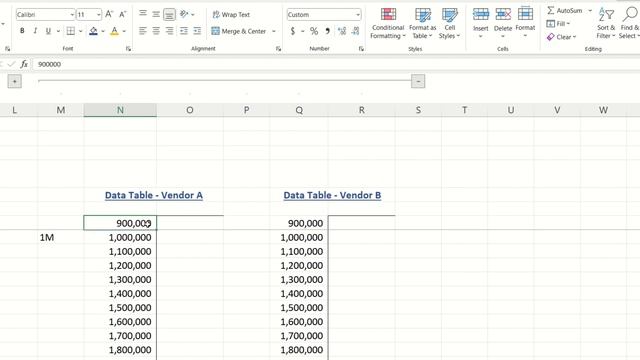The width and height of the screenshot is (640, 360).
Task: Open Format as Table gallery
Action: pyautogui.click(x=422, y=24)
